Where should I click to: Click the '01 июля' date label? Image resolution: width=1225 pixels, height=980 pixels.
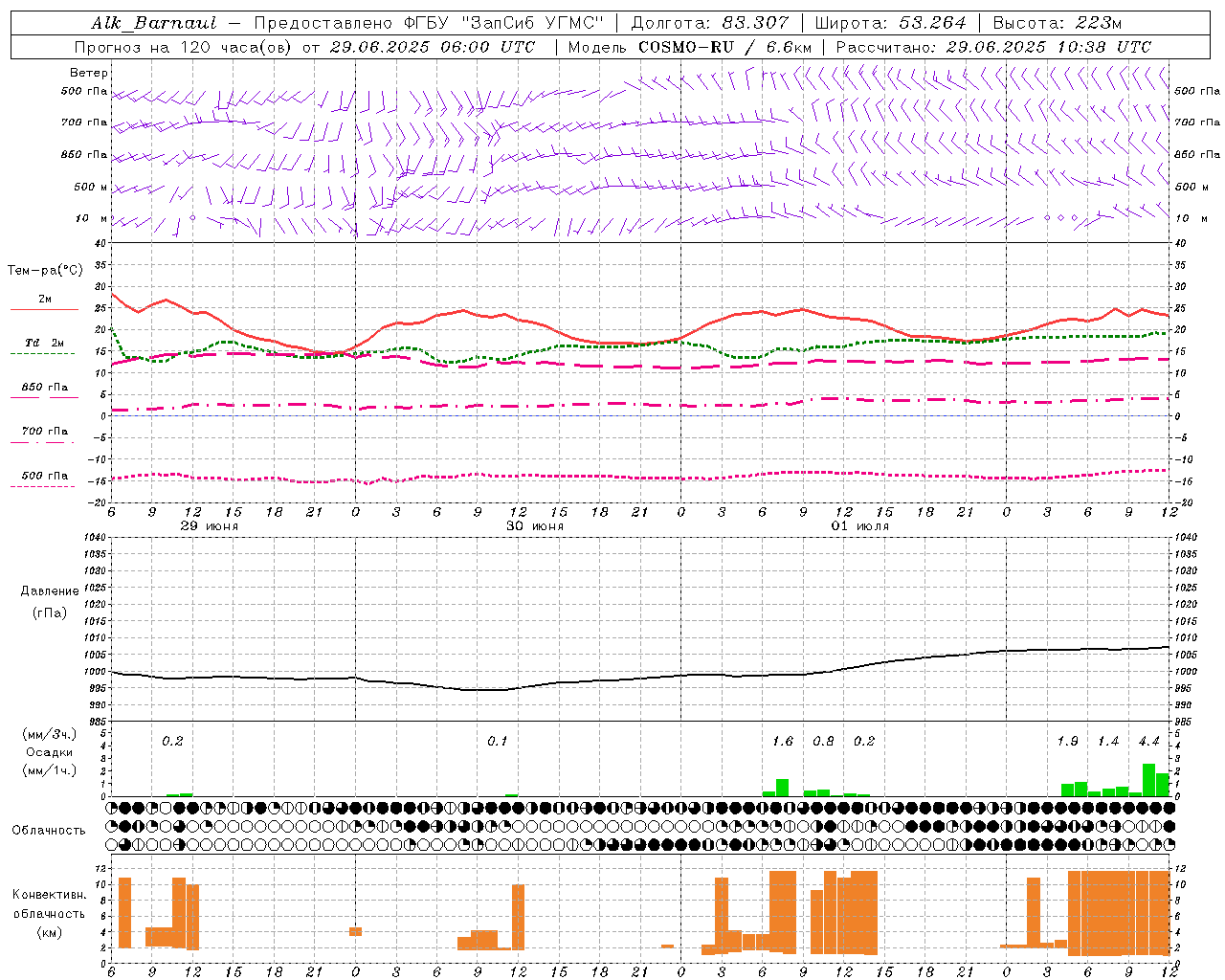(859, 526)
